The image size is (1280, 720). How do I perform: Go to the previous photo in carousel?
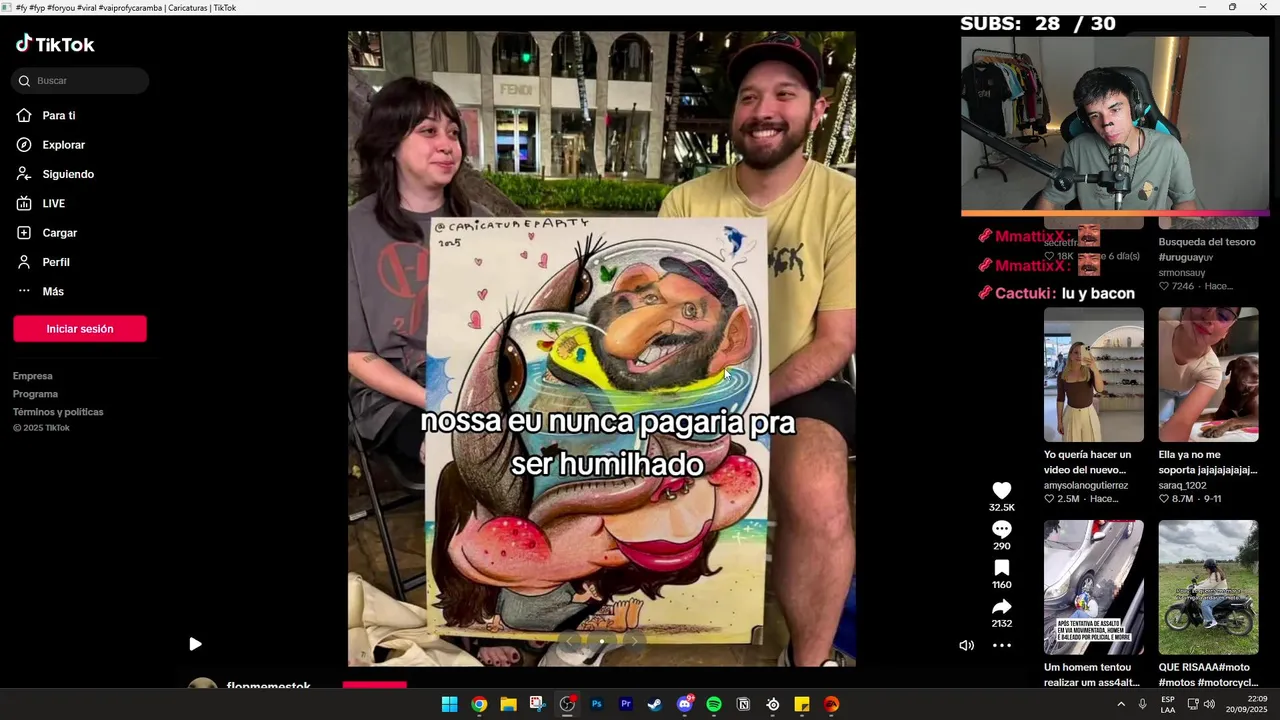coord(570,641)
